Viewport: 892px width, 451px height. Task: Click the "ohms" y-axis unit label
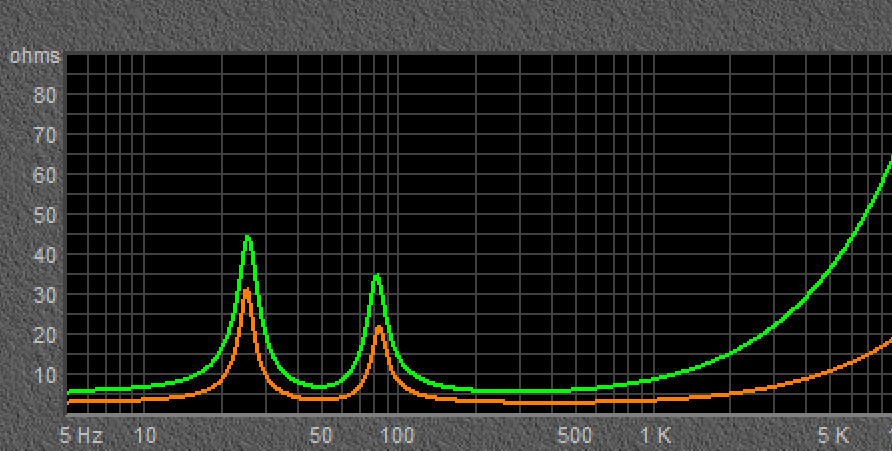[x=34, y=57]
